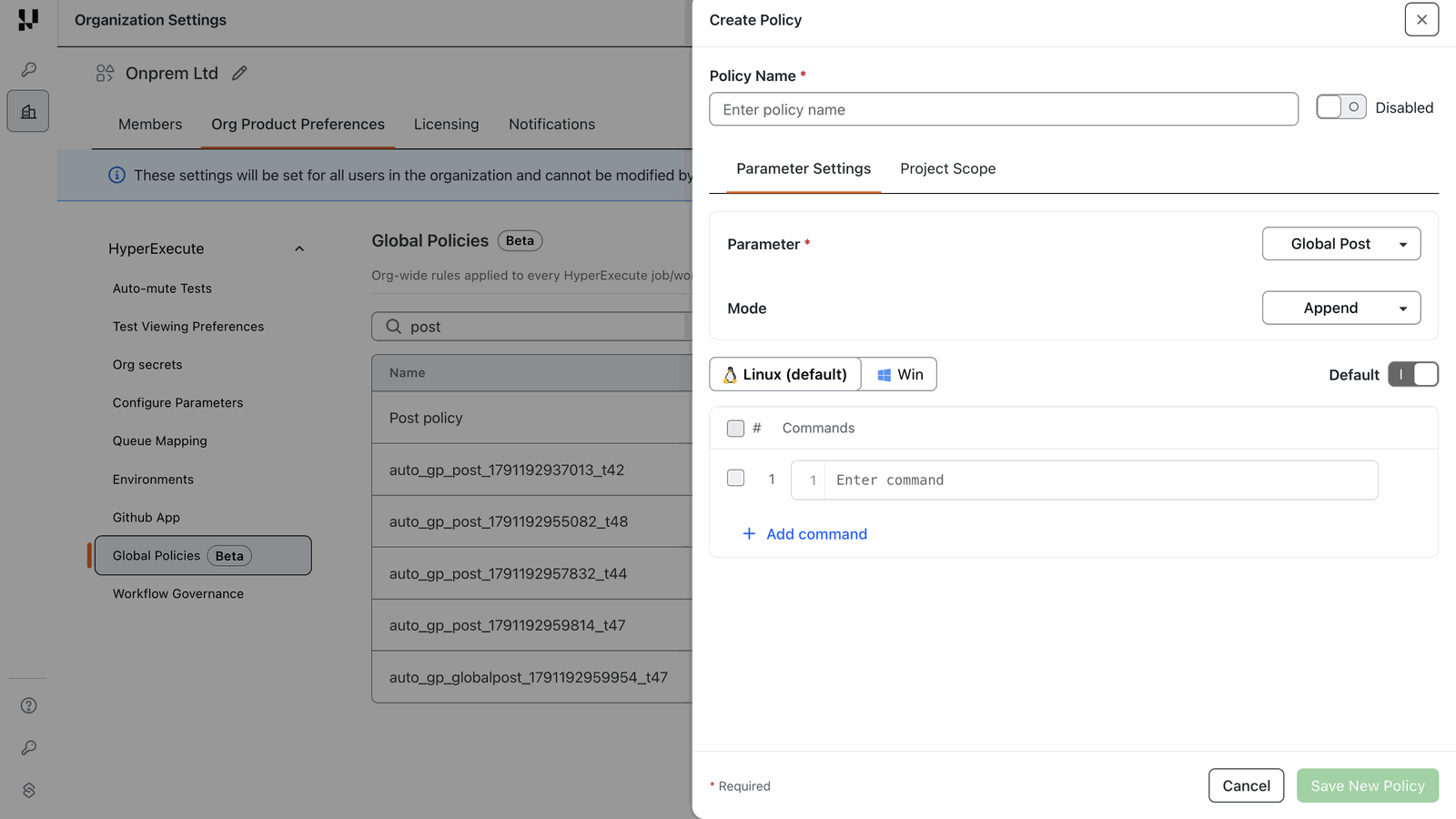This screenshot has width=1456, height=819.
Task: Edit organization name with pencil icon
Action: coord(239,73)
